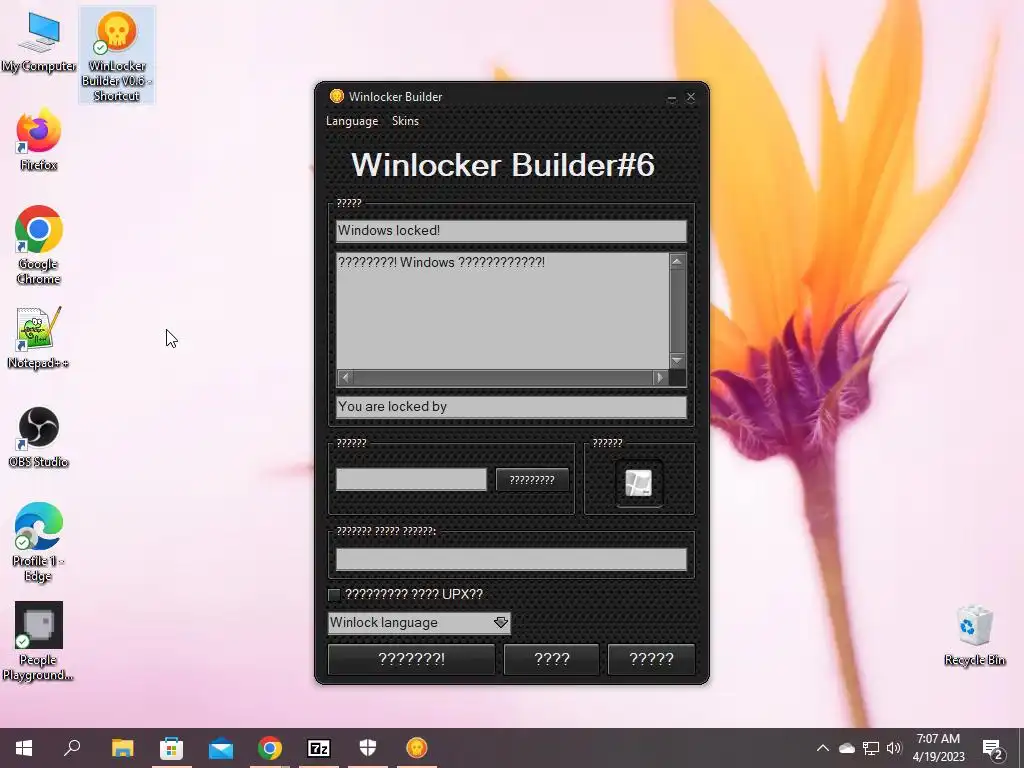Click inside the large message text area
The image size is (1024, 768).
click(x=502, y=311)
